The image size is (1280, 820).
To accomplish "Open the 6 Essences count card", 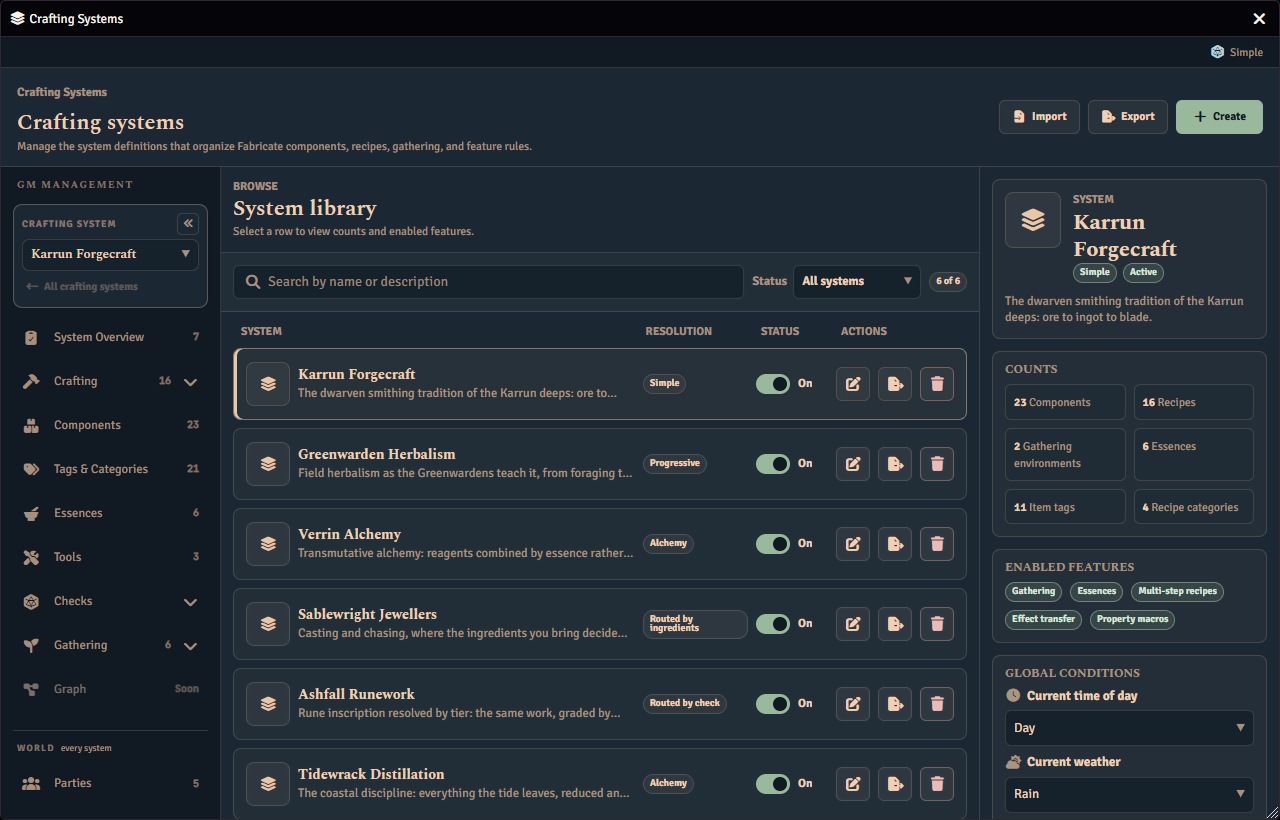I will (1194, 455).
